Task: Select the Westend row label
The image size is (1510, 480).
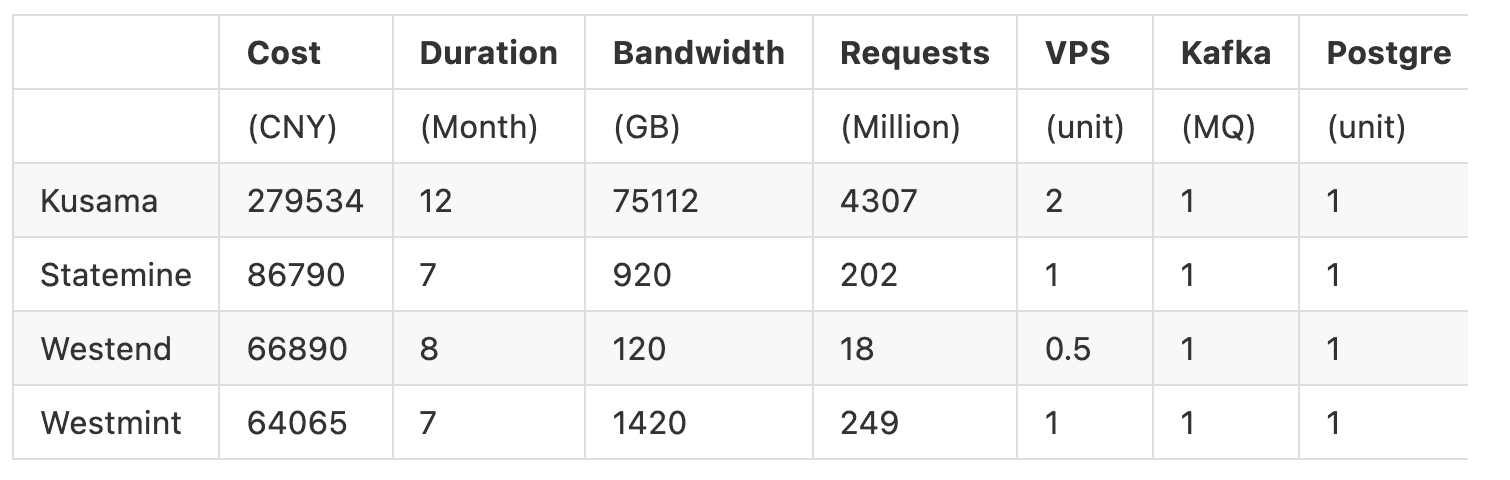Action: point(106,349)
